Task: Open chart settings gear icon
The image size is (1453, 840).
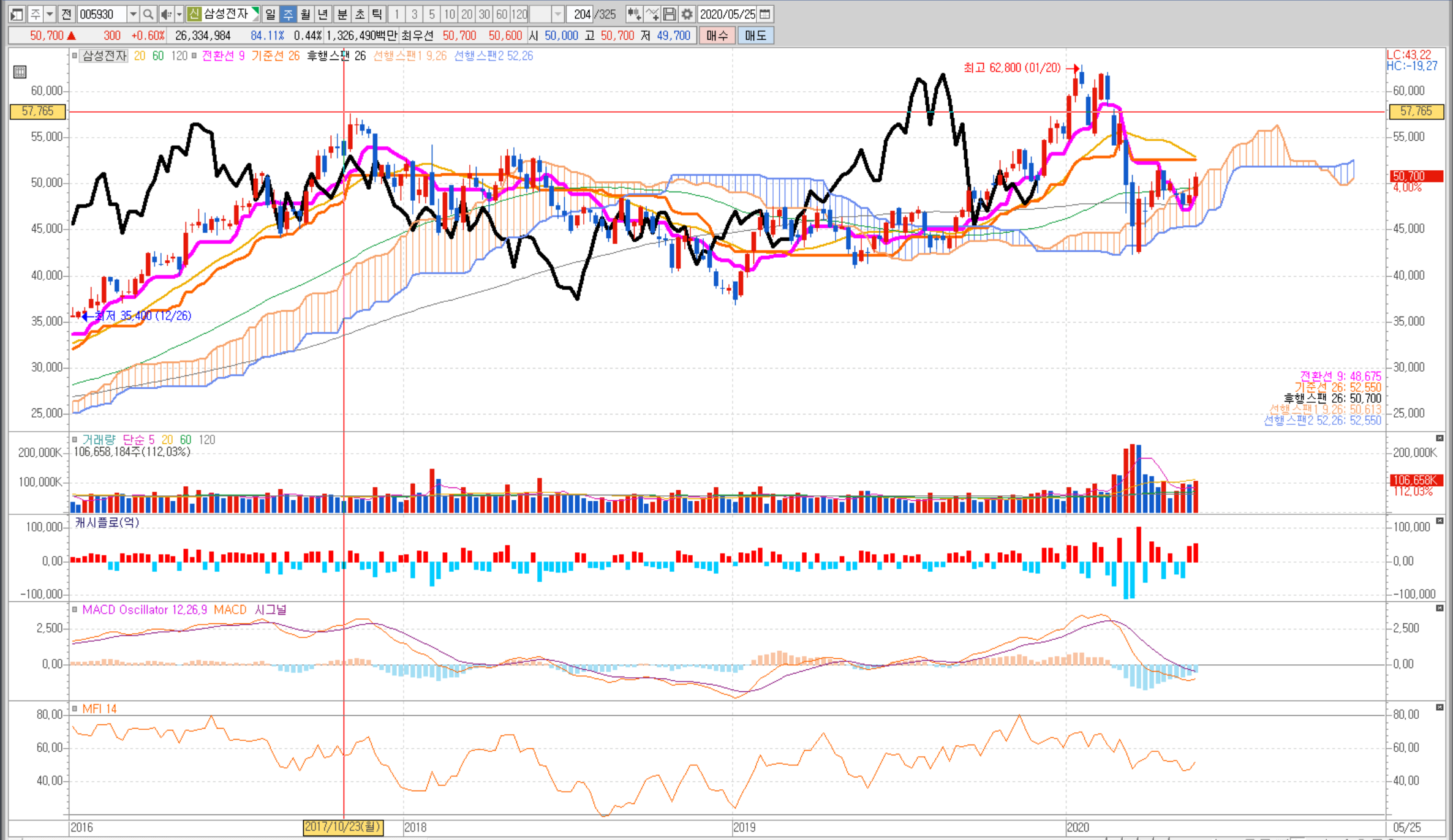Action: point(687,13)
